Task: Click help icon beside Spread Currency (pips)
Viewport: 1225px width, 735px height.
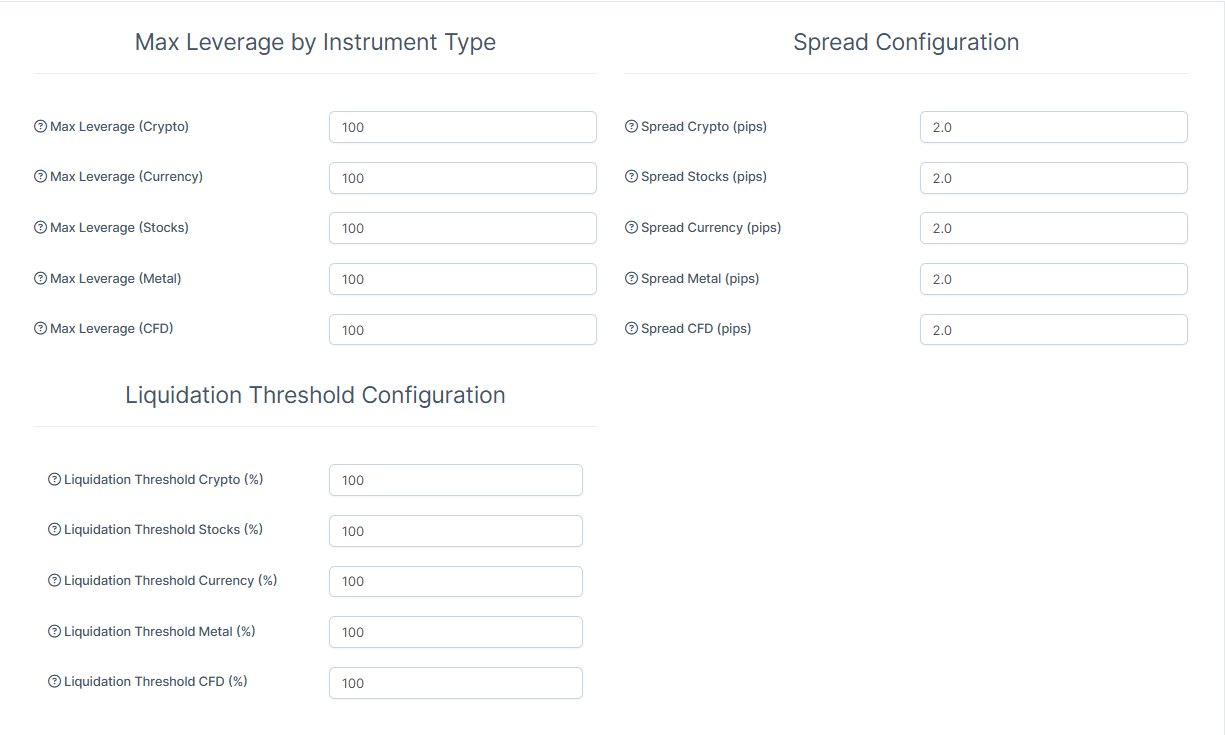Action: [631, 228]
